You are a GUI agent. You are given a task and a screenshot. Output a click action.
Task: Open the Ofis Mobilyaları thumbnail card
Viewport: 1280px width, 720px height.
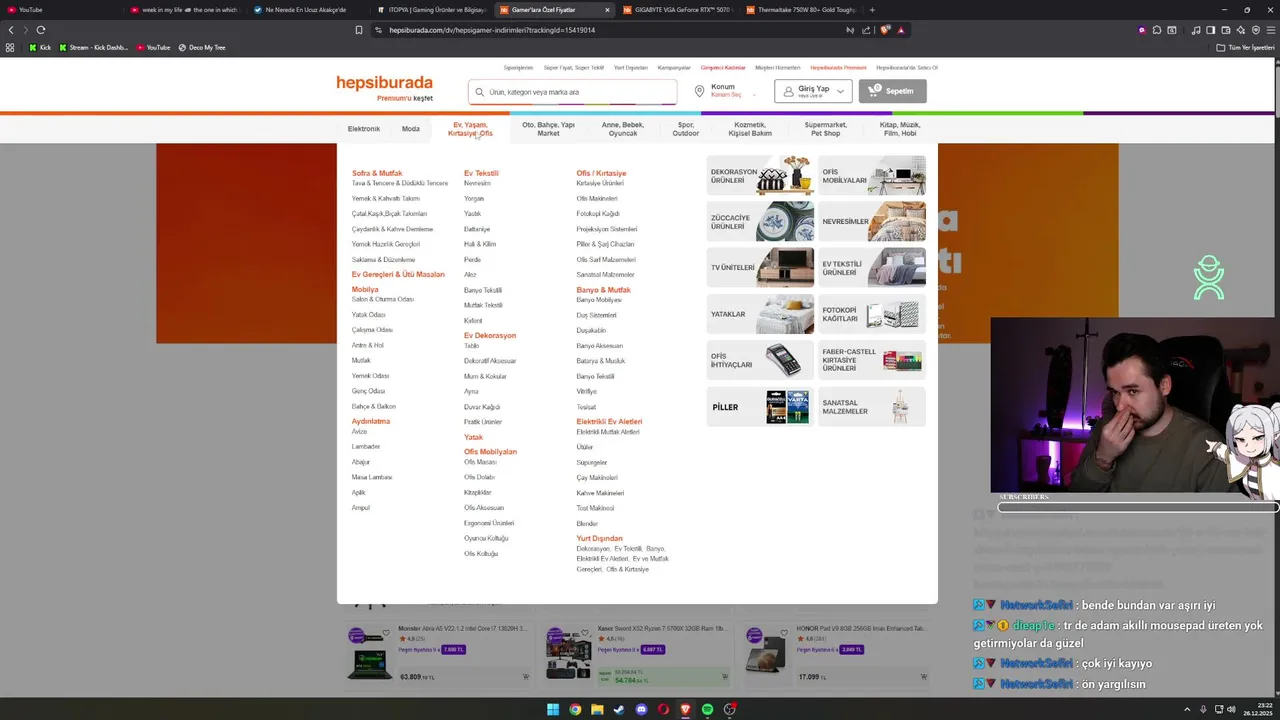coord(872,175)
